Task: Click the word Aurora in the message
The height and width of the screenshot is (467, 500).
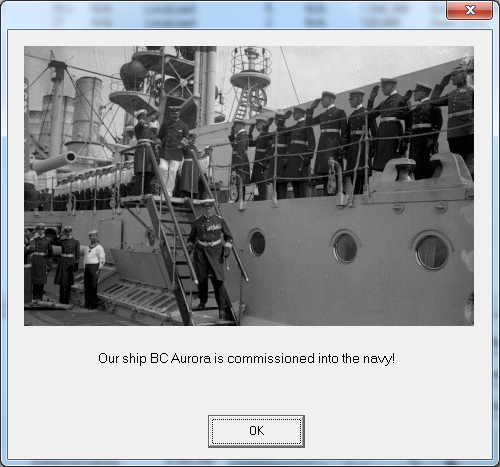Action: pyautogui.click(x=191, y=358)
